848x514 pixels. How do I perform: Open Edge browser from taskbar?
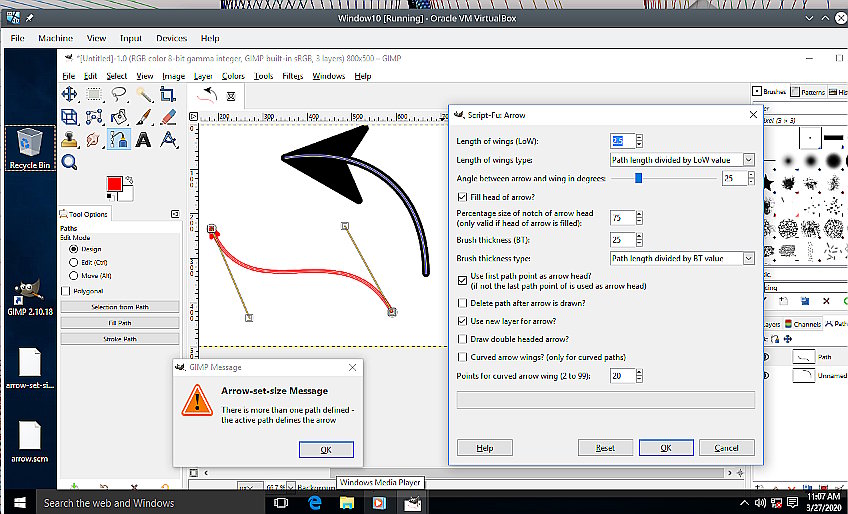point(314,502)
